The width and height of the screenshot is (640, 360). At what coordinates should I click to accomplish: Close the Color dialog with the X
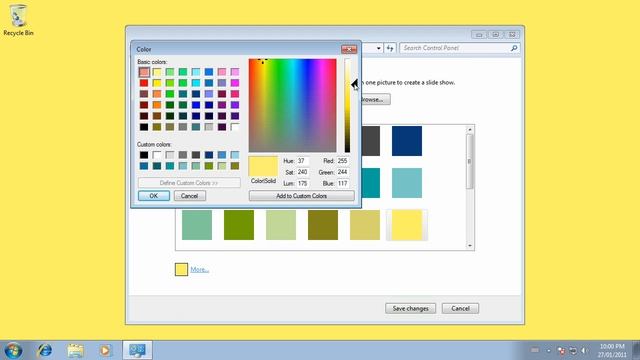pyautogui.click(x=349, y=49)
